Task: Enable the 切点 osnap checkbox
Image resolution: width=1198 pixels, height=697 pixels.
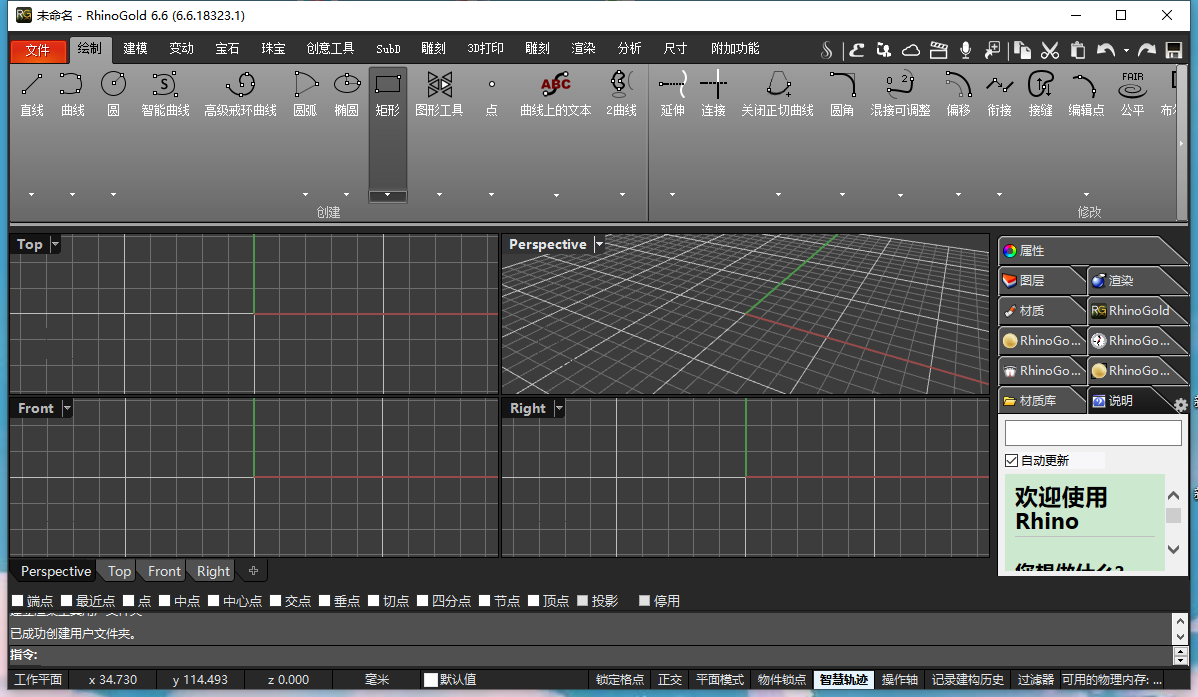Action: 374,601
